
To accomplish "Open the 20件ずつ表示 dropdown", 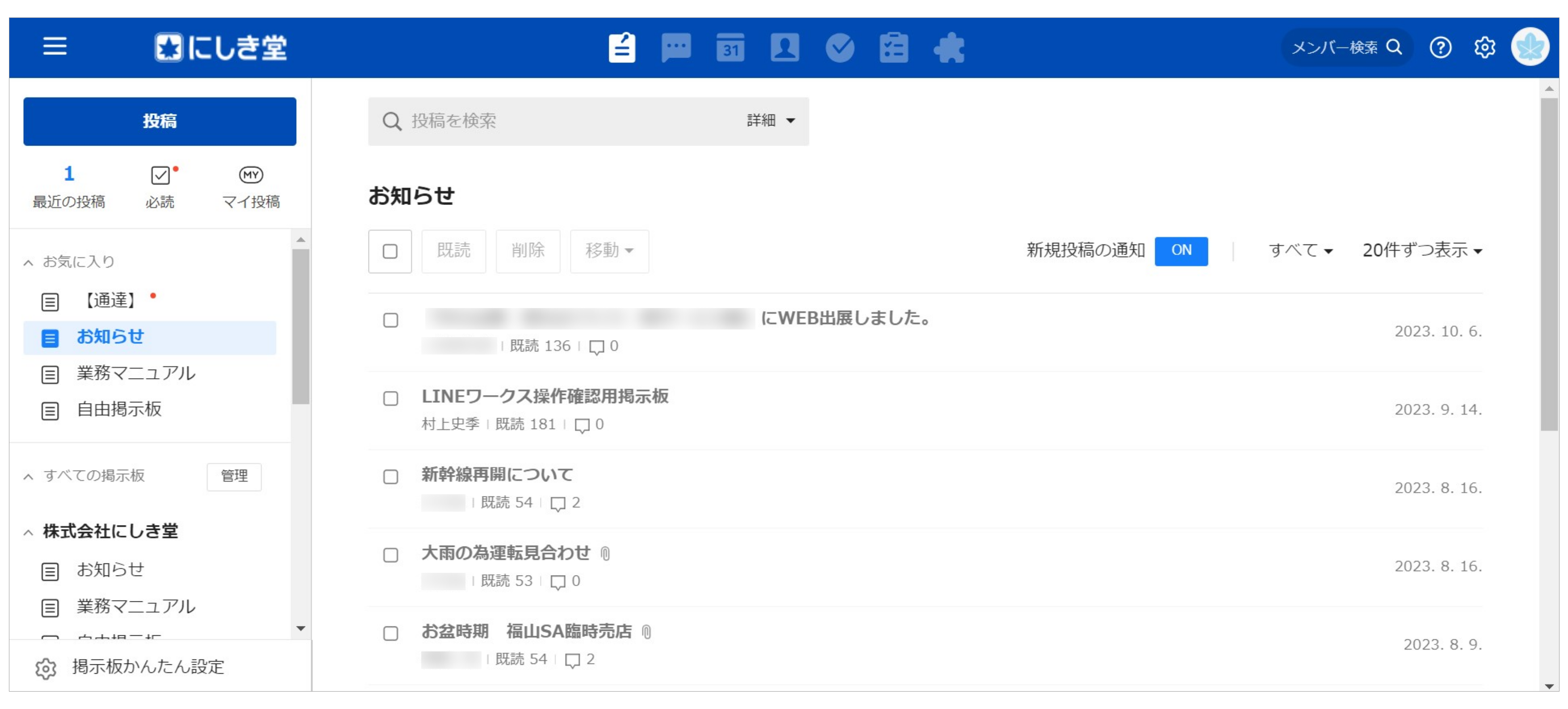I will click(1421, 250).
